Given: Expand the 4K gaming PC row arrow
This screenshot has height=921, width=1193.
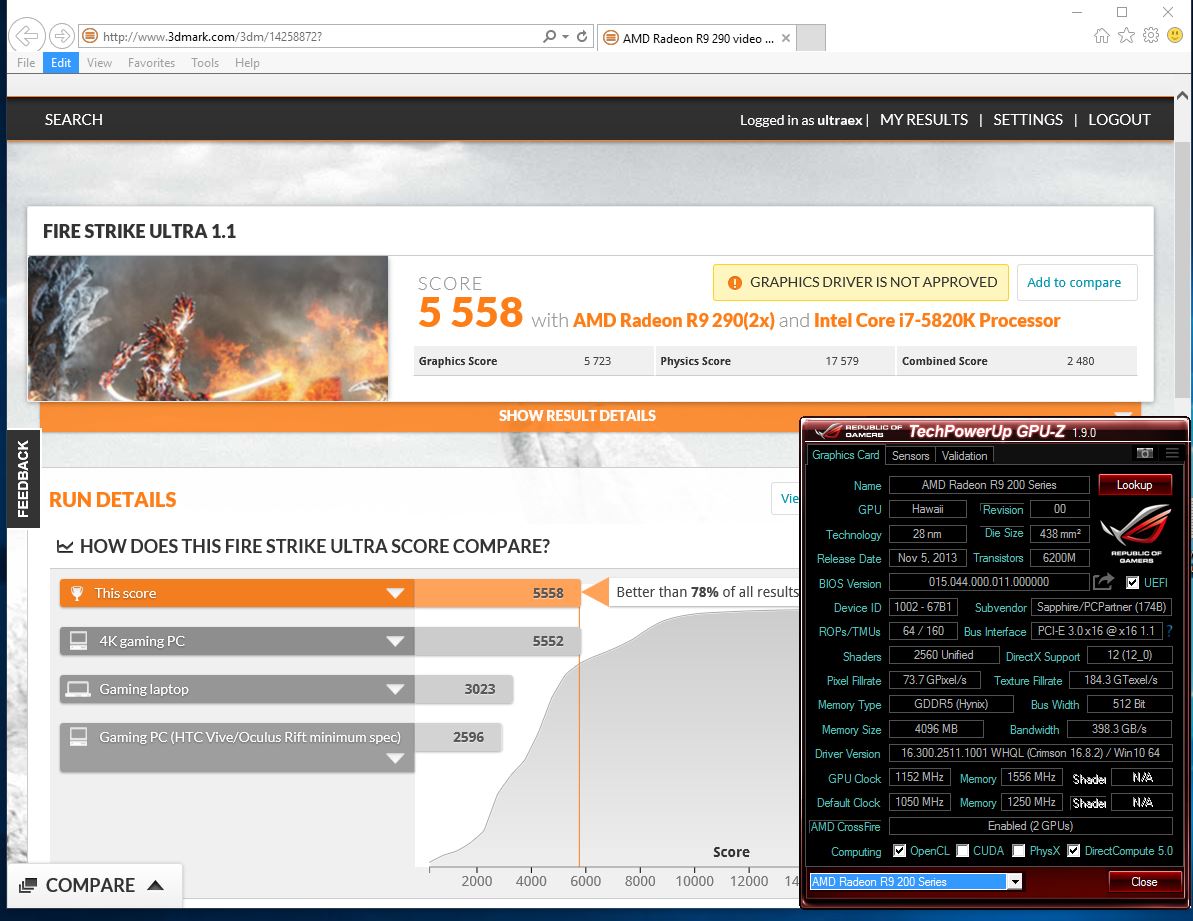Looking at the screenshot, I should click(395, 641).
